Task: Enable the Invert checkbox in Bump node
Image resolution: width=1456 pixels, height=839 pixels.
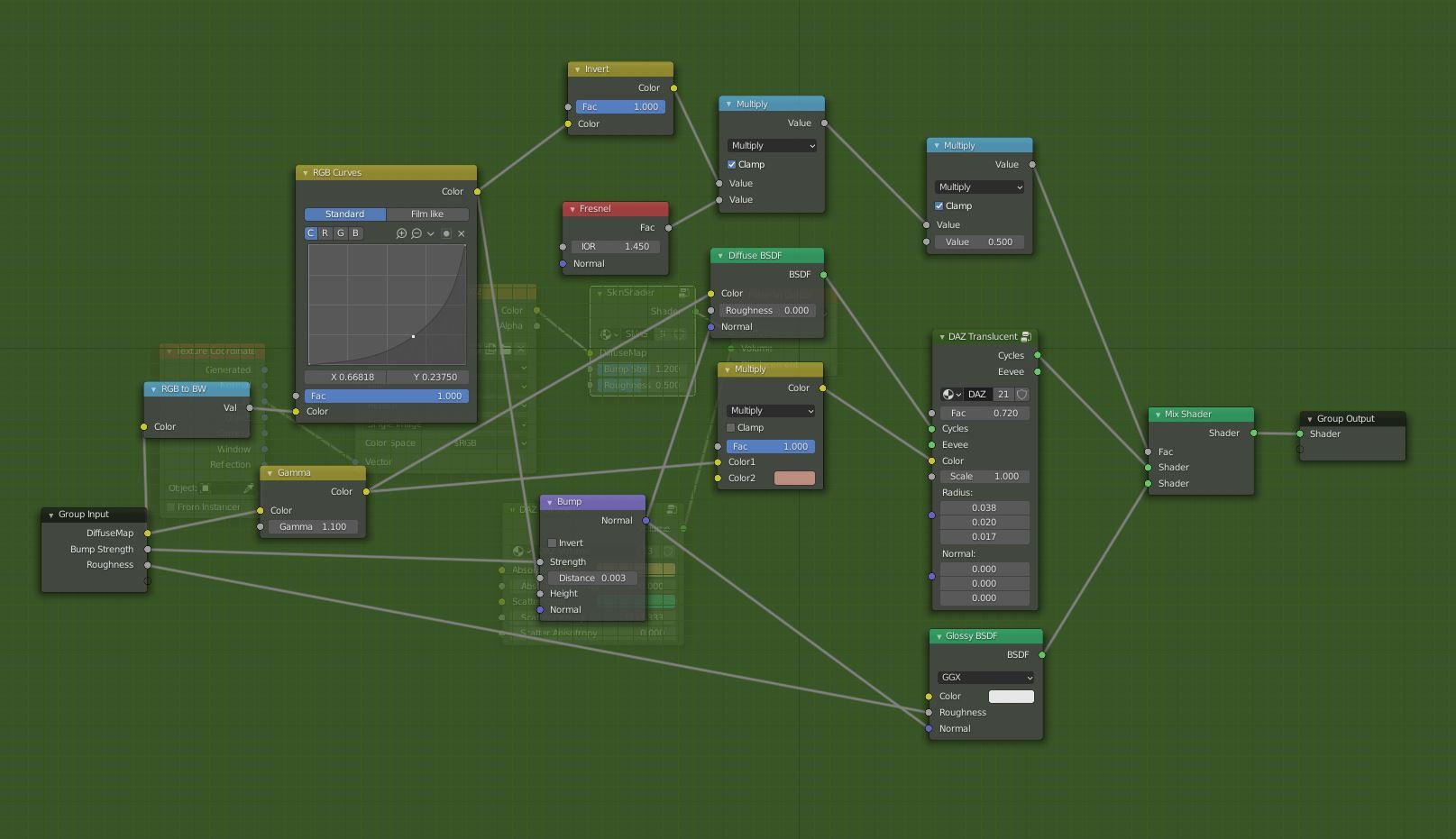Action: [552, 543]
